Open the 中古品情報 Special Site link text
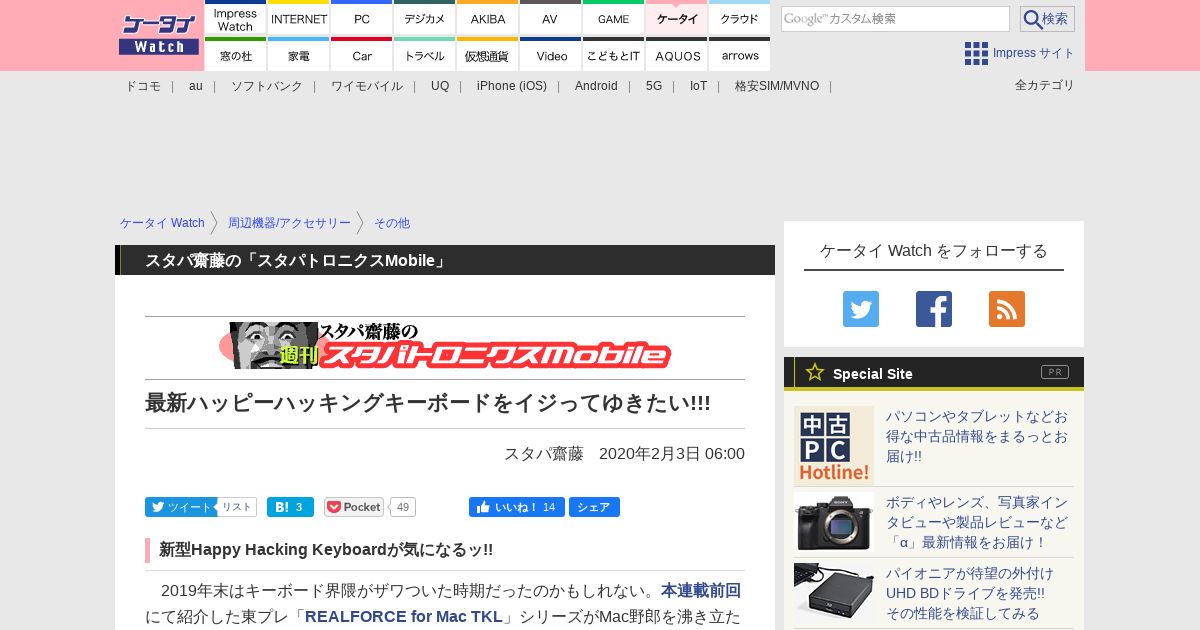The image size is (1200, 630). point(977,436)
